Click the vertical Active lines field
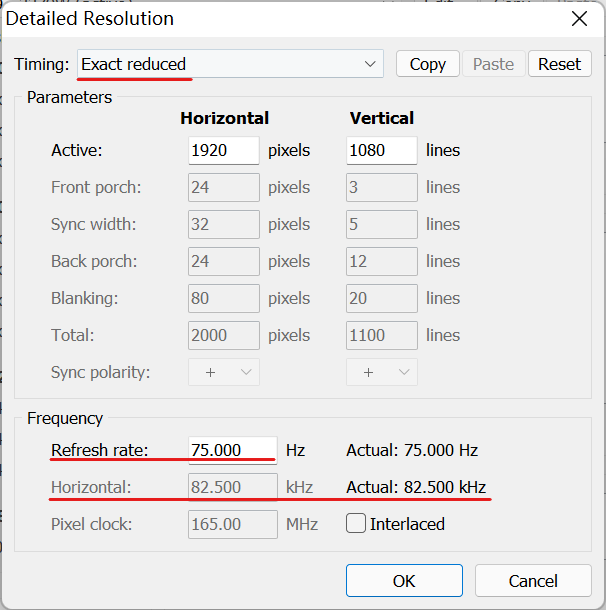Screen dimensions: 606x610 [382, 151]
